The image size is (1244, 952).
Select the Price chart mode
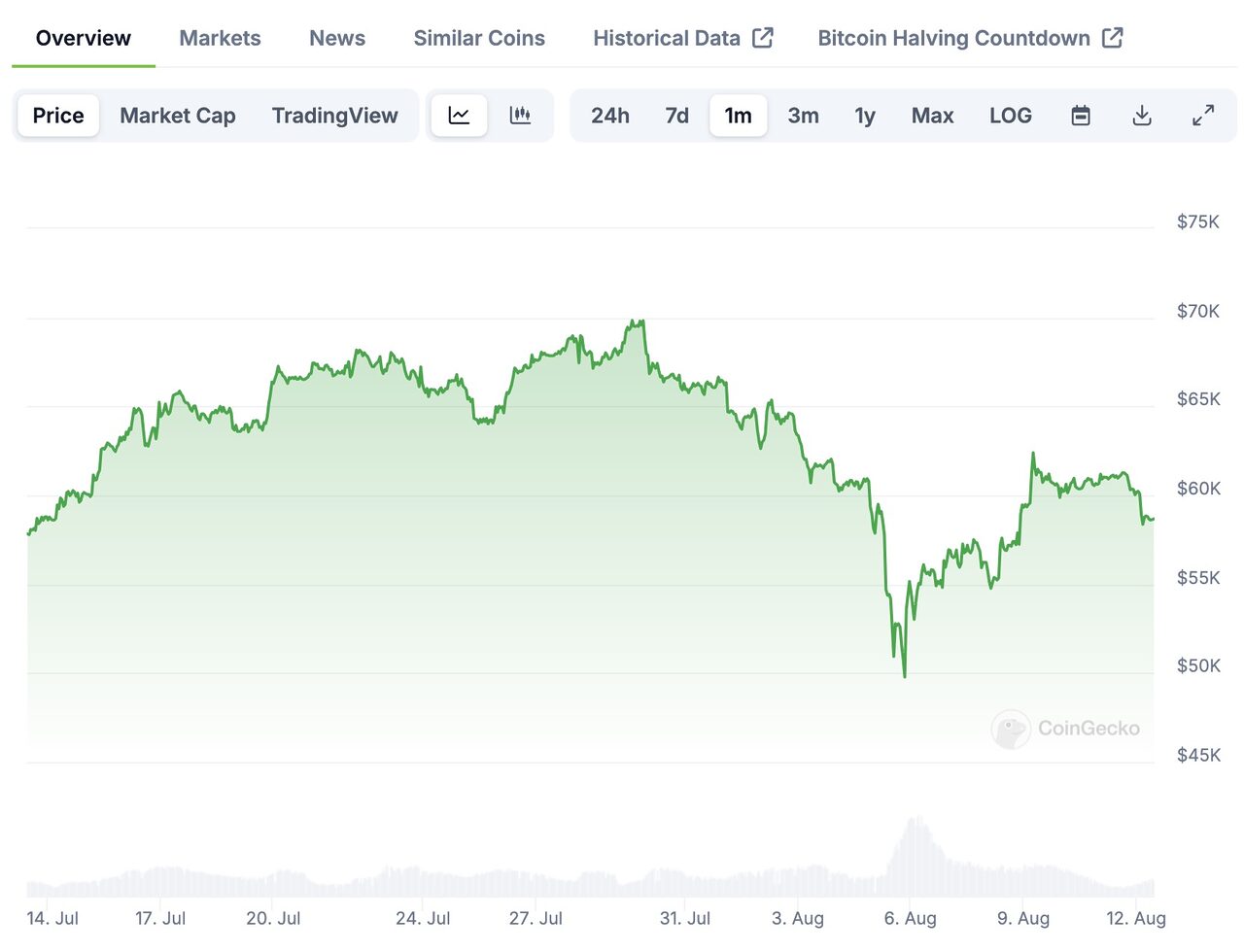click(x=58, y=116)
